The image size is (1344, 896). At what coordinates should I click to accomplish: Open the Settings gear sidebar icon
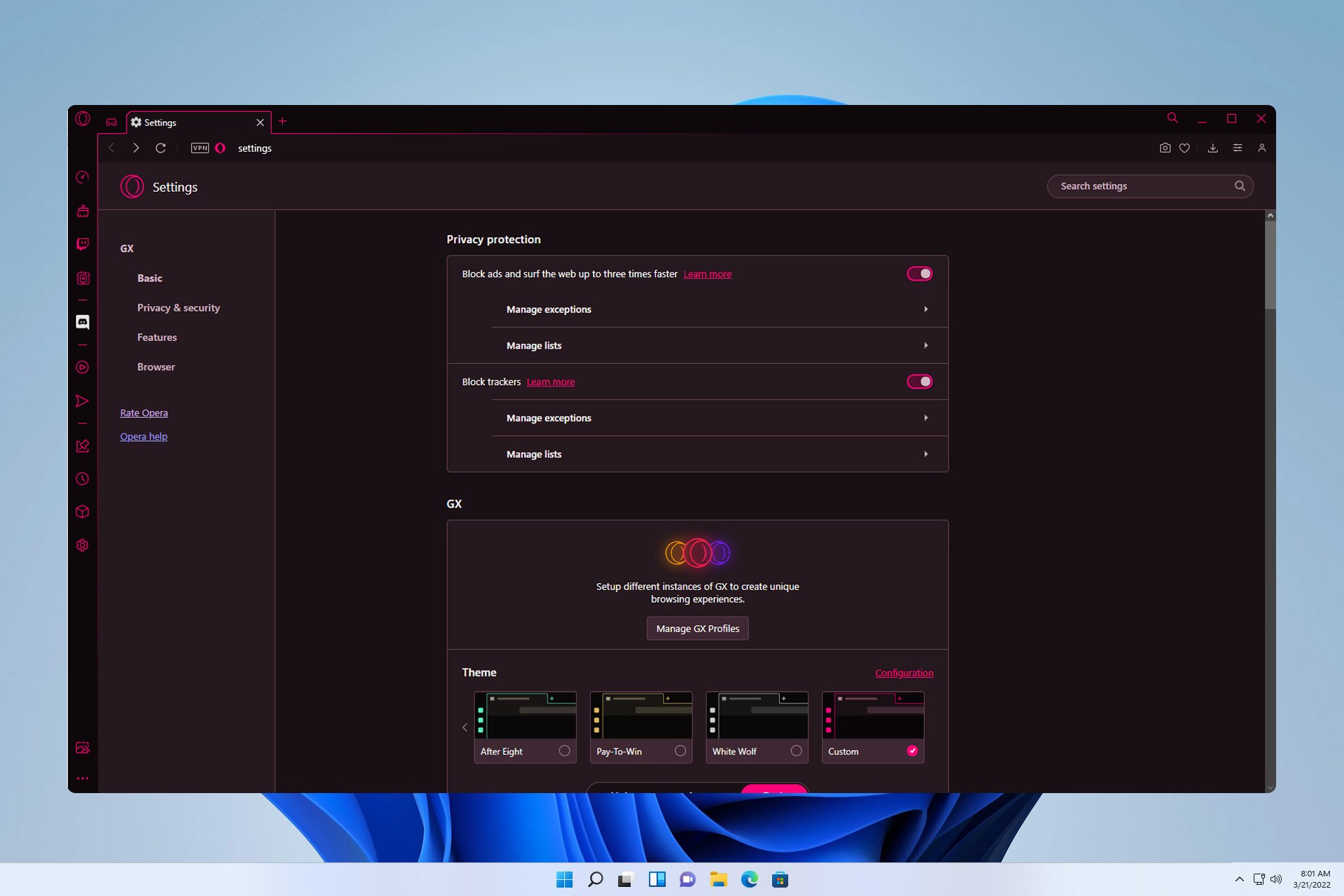(83, 545)
